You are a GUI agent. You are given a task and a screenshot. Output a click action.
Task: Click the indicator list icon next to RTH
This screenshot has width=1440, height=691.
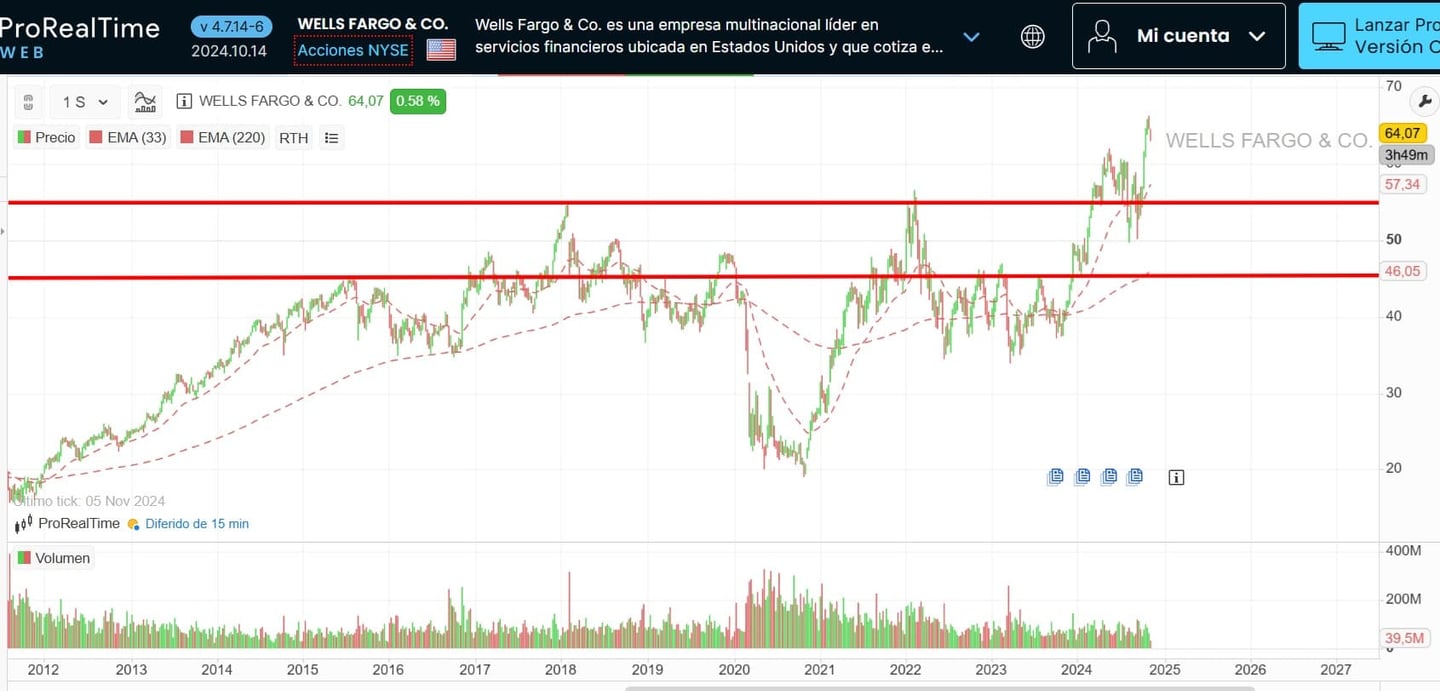pyautogui.click(x=331, y=138)
